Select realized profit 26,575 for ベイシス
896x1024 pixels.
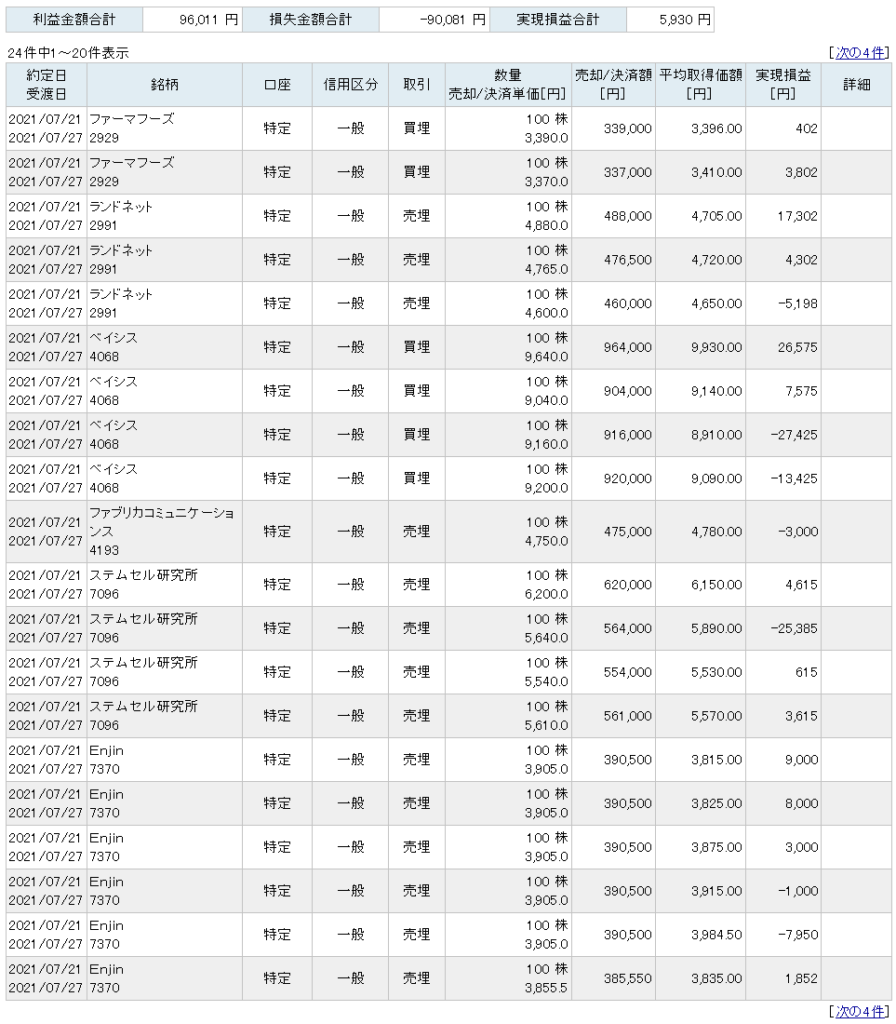coord(783,347)
